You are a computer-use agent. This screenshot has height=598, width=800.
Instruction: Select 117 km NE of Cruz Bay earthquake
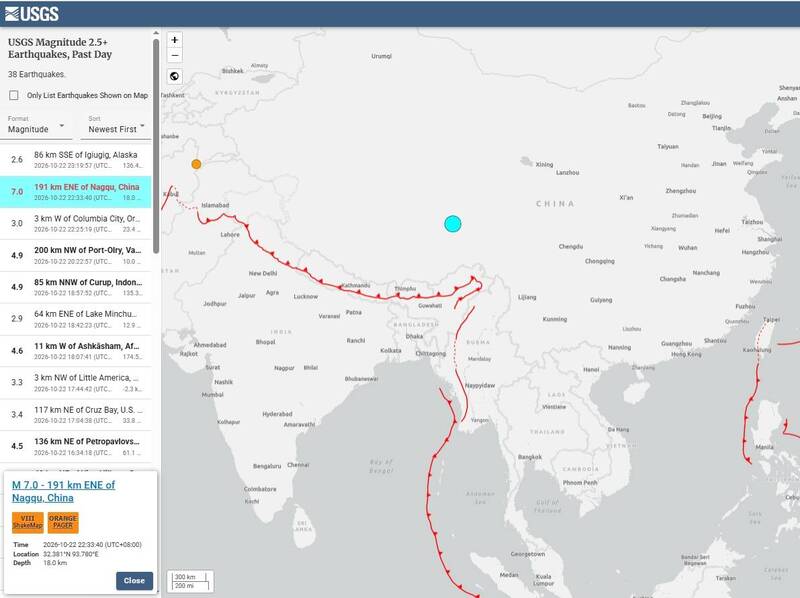[76, 415]
